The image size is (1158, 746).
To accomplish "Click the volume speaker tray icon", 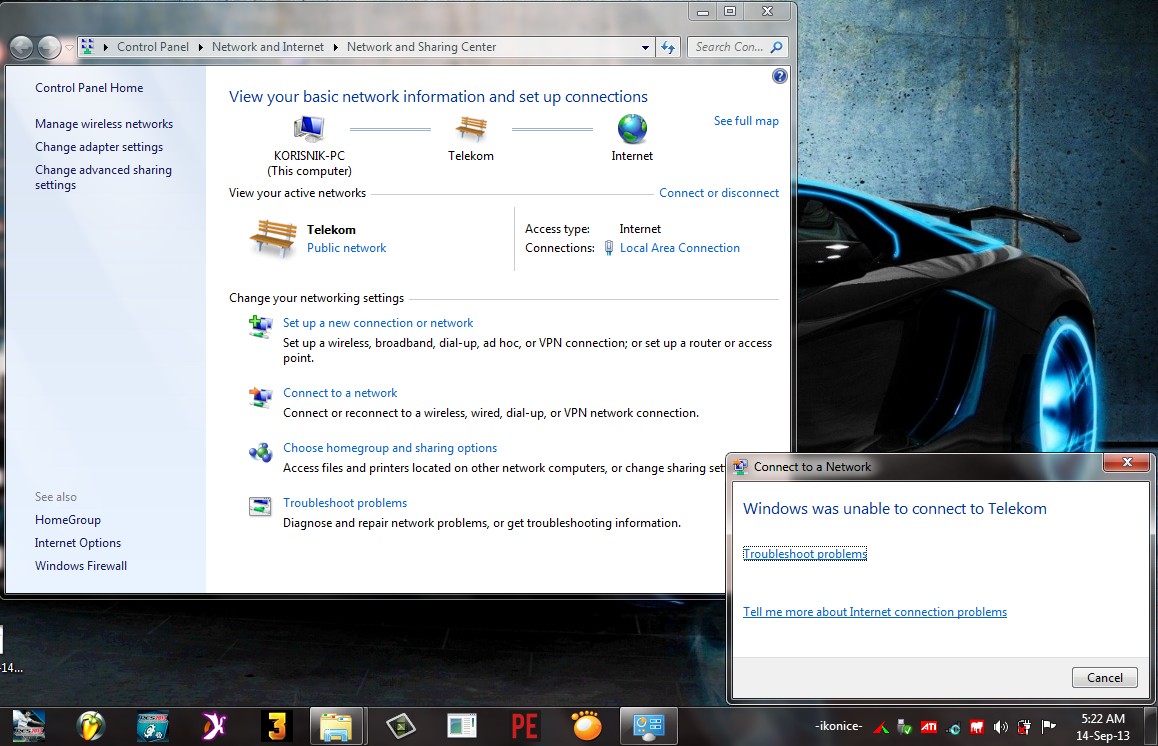I will [1001, 727].
